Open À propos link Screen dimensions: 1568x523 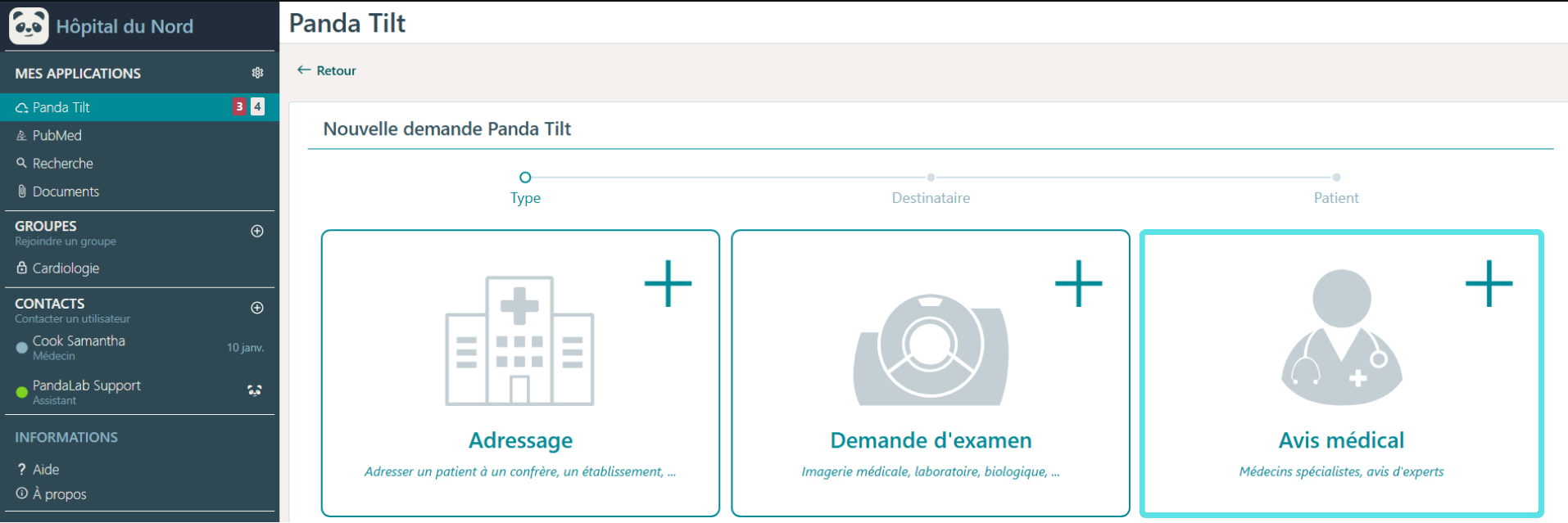click(59, 494)
